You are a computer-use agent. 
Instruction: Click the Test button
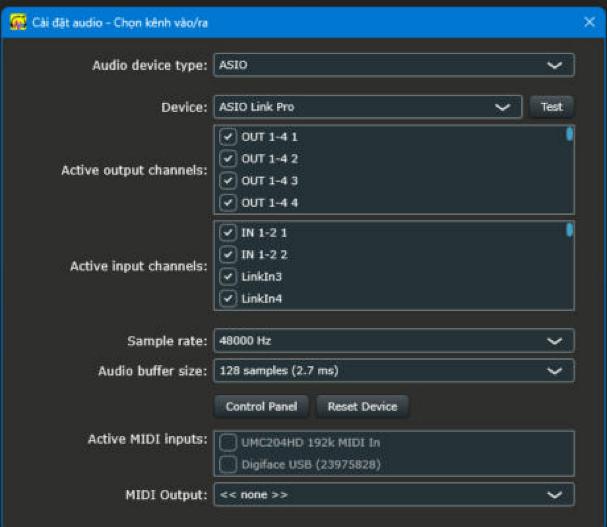pyautogui.click(x=551, y=107)
